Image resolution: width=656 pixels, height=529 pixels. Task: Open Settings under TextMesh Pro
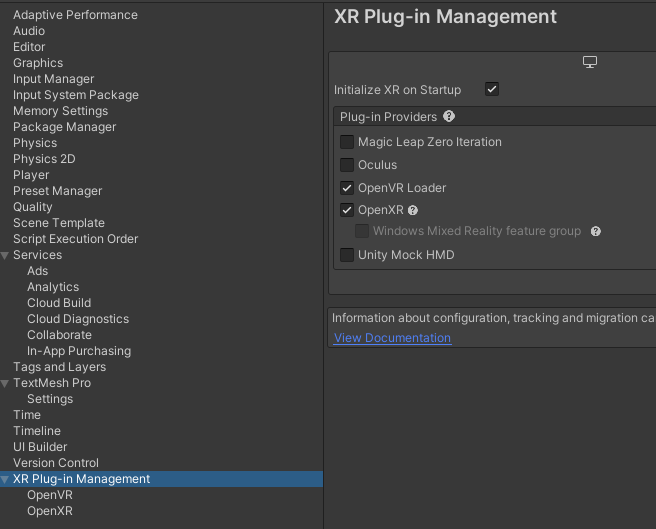[x=50, y=399]
